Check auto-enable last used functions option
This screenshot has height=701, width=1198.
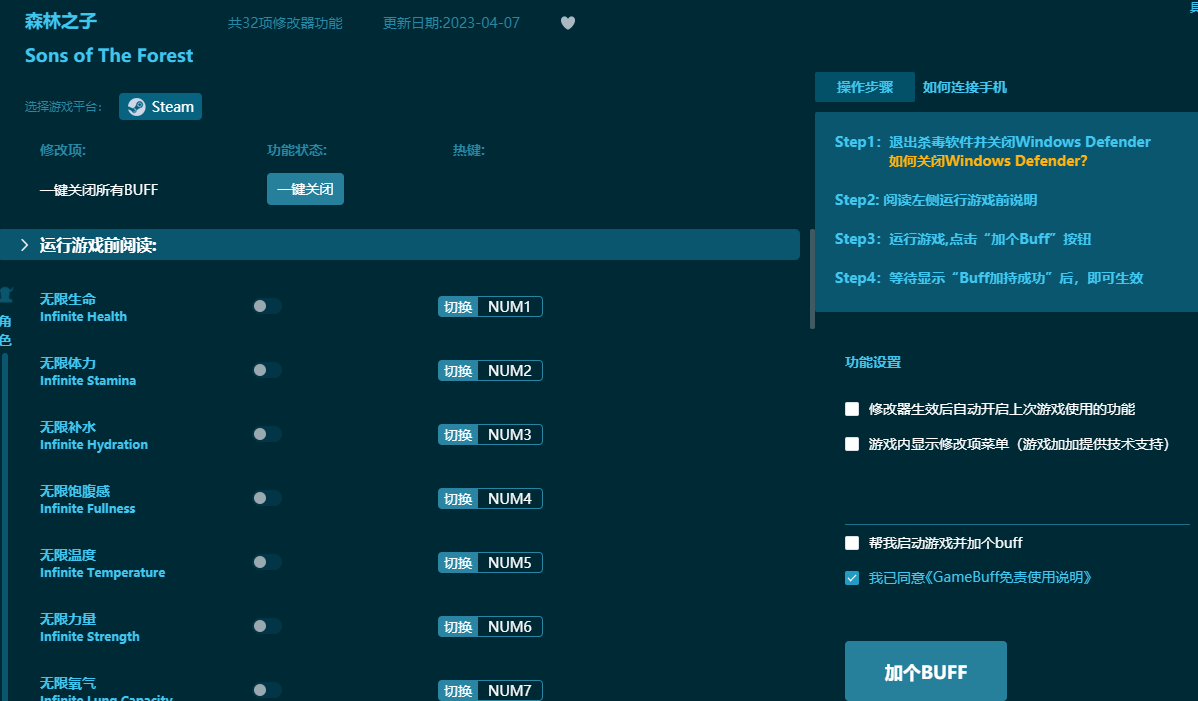pos(852,409)
